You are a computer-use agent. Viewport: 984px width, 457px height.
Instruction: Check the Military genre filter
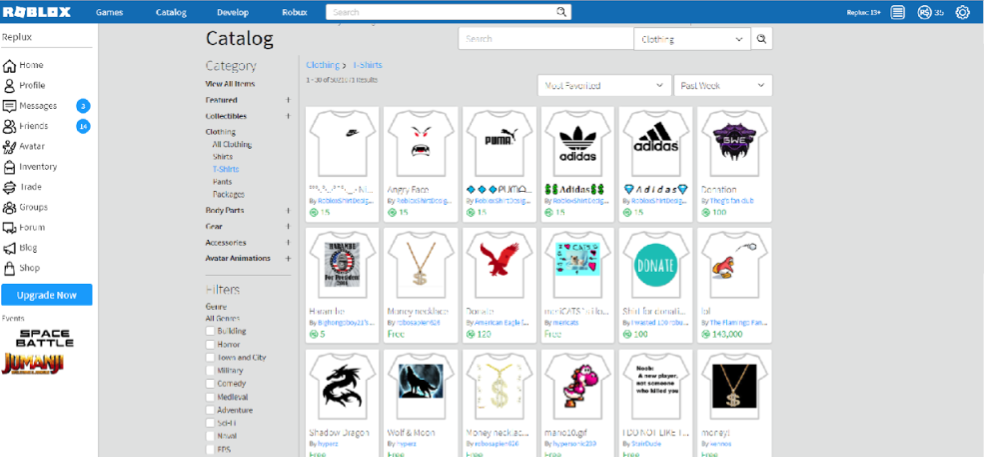click(x=210, y=370)
